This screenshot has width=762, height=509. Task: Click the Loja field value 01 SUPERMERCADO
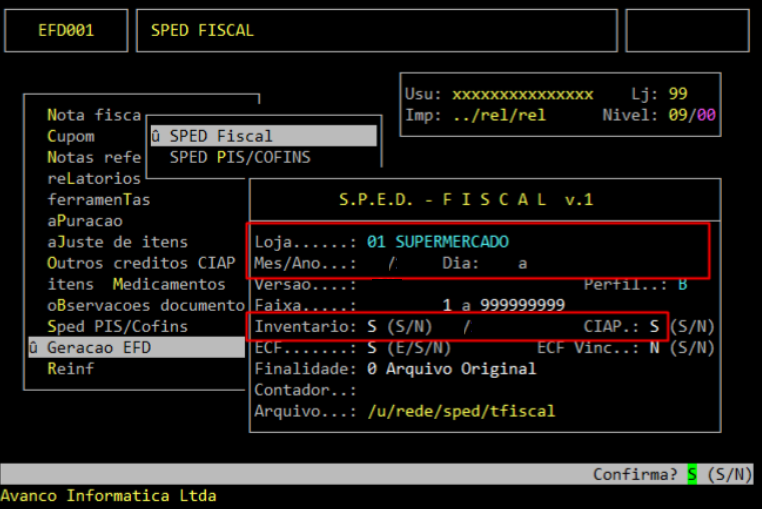tap(437, 242)
